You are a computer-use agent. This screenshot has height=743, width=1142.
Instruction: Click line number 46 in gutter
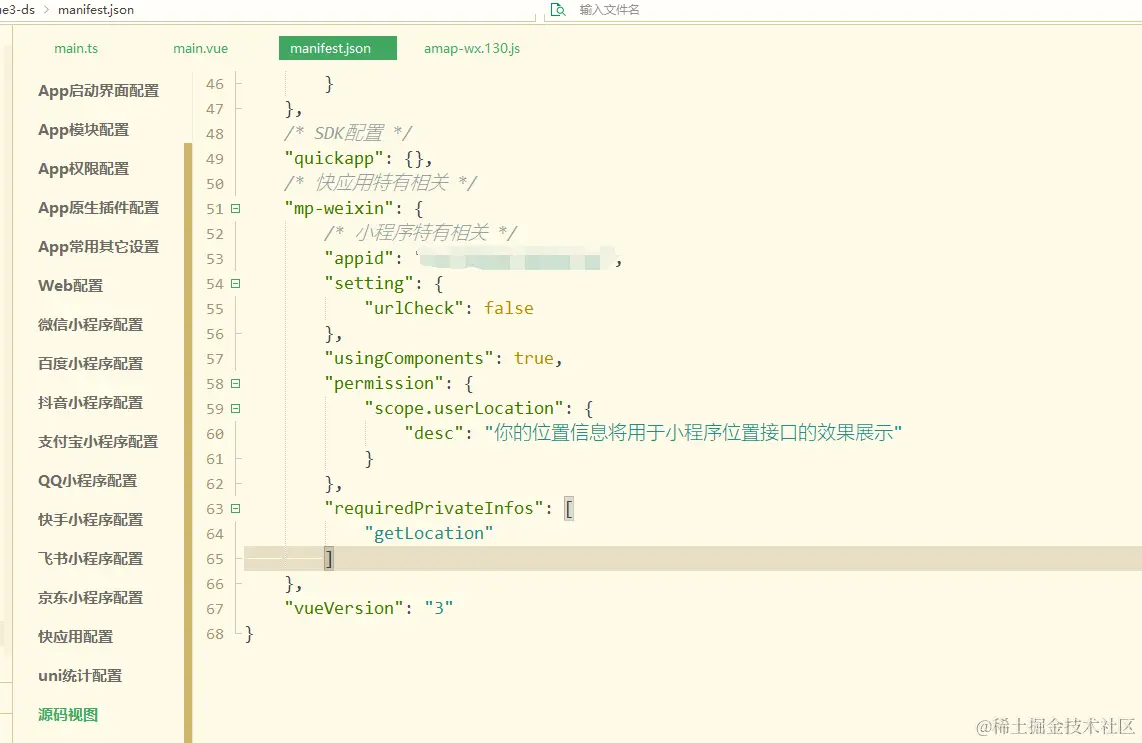[x=215, y=84]
